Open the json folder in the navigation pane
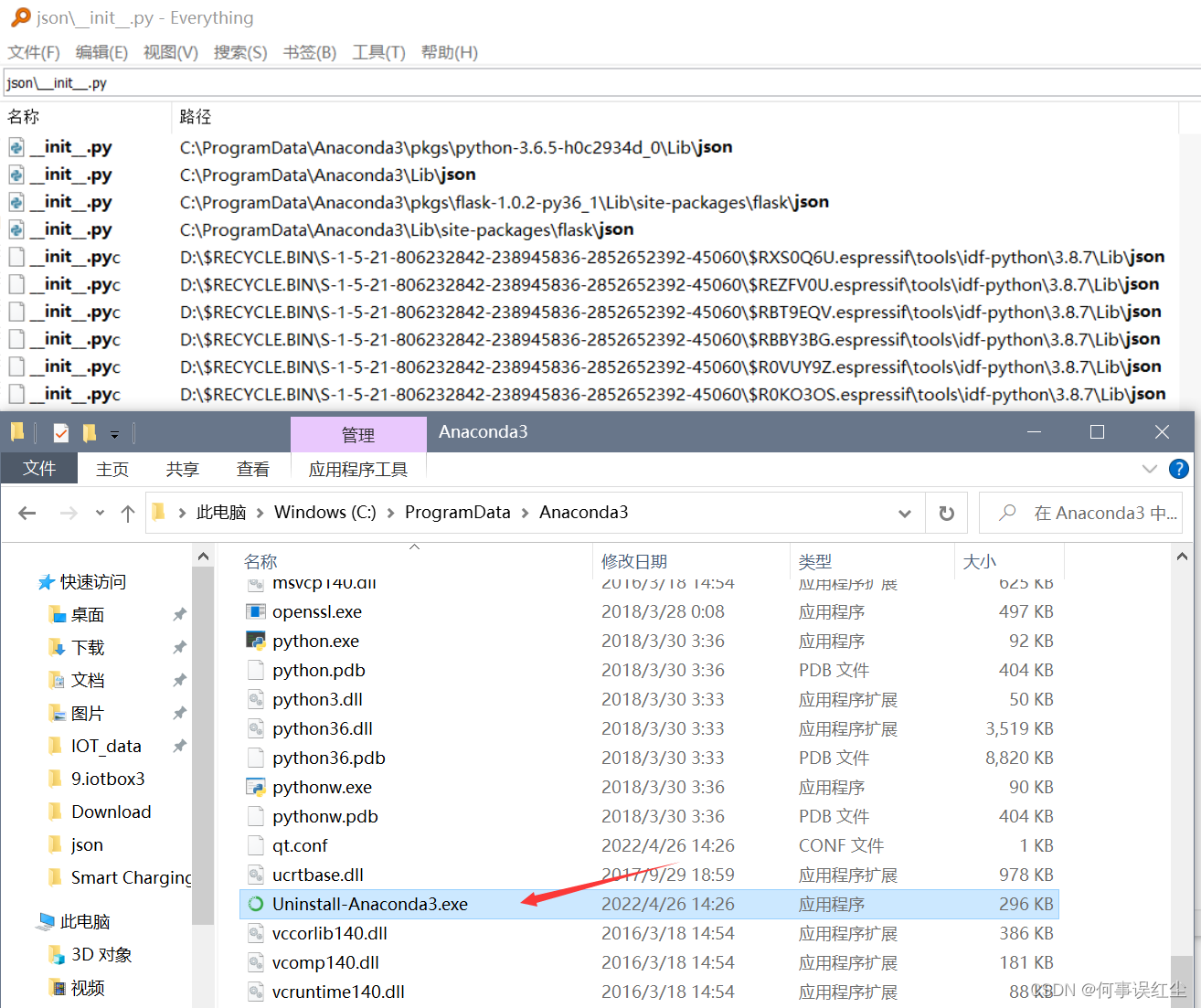This screenshot has width=1201, height=1008. point(87,845)
